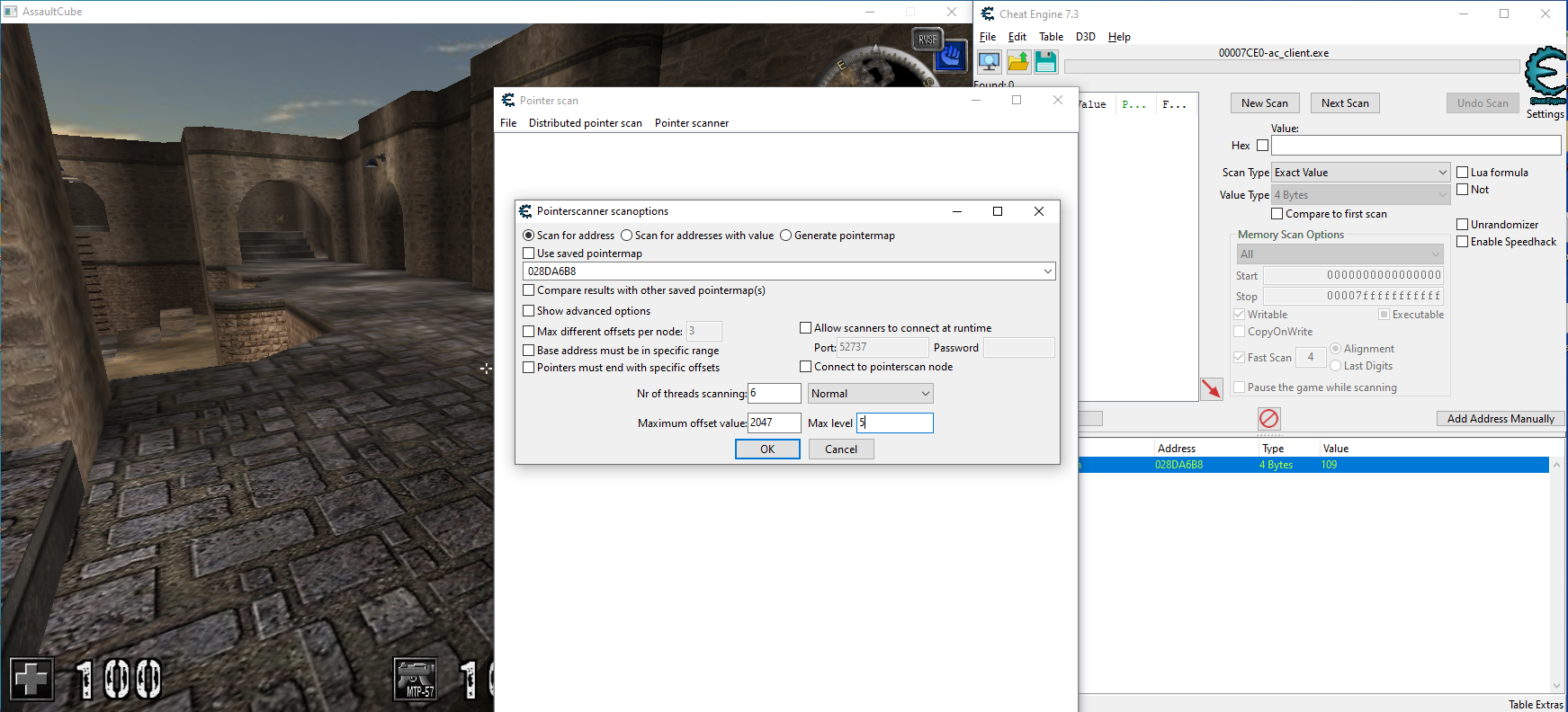Toggle Show advanced options checkbox

(529, 311)
